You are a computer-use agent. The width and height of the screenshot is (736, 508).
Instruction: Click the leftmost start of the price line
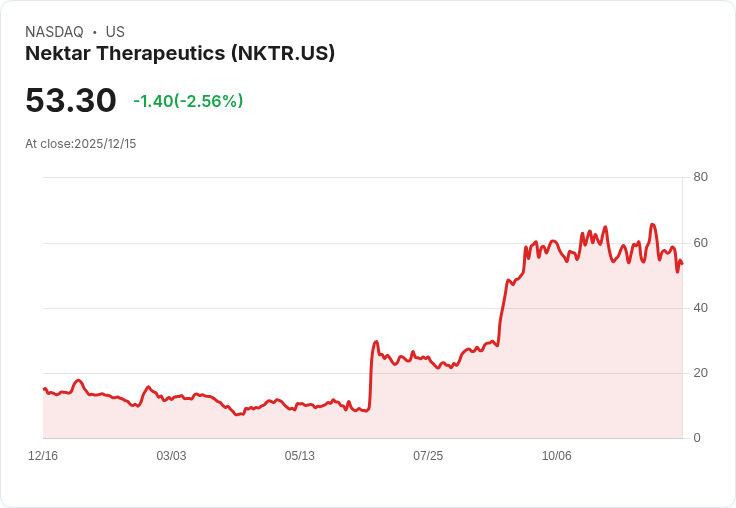pyautogui.click(x=44, y=389)
